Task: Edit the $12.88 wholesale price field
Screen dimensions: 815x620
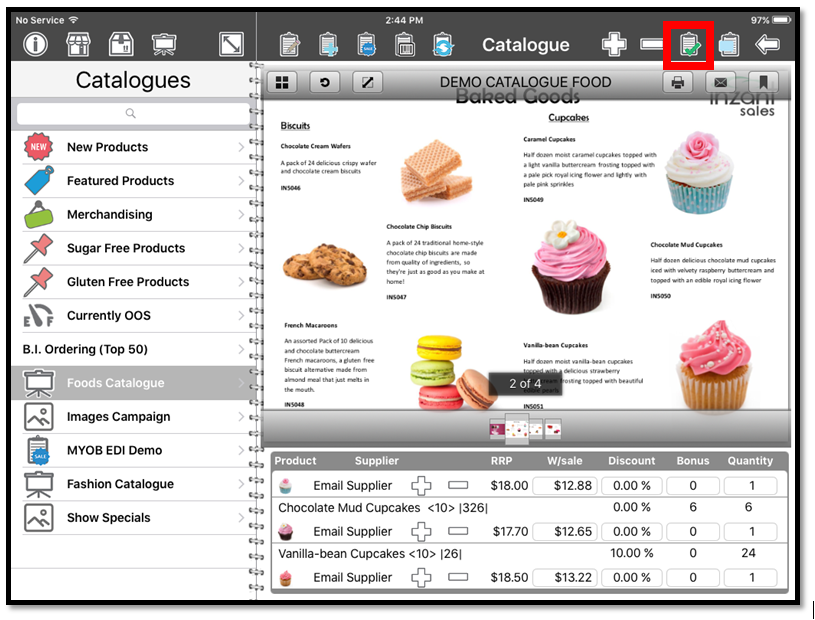Action: tap(565, 486)
